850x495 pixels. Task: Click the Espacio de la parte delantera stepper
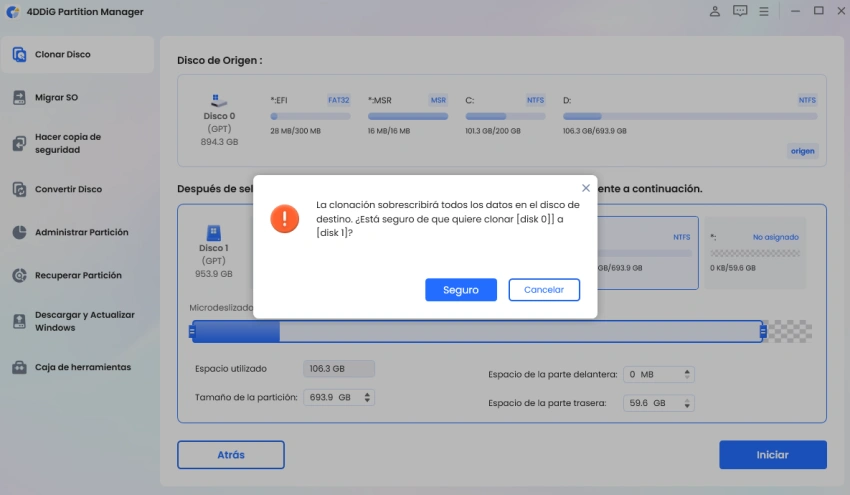(687, 374)
